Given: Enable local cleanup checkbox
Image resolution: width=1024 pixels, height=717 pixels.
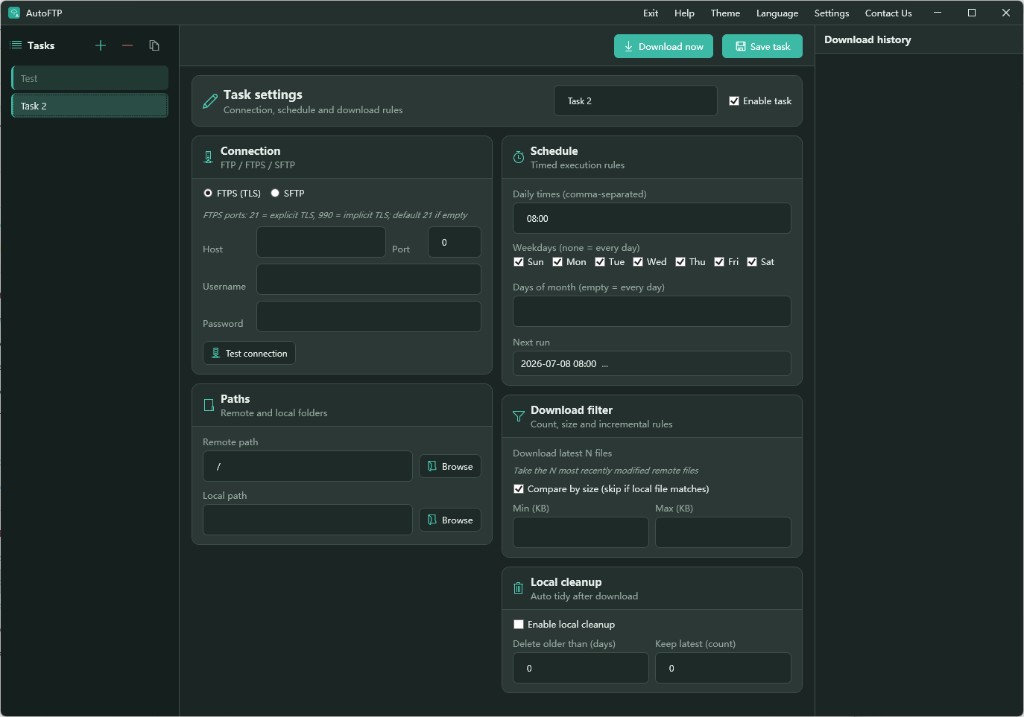Looking at the screenshot, I should (519, 624).
